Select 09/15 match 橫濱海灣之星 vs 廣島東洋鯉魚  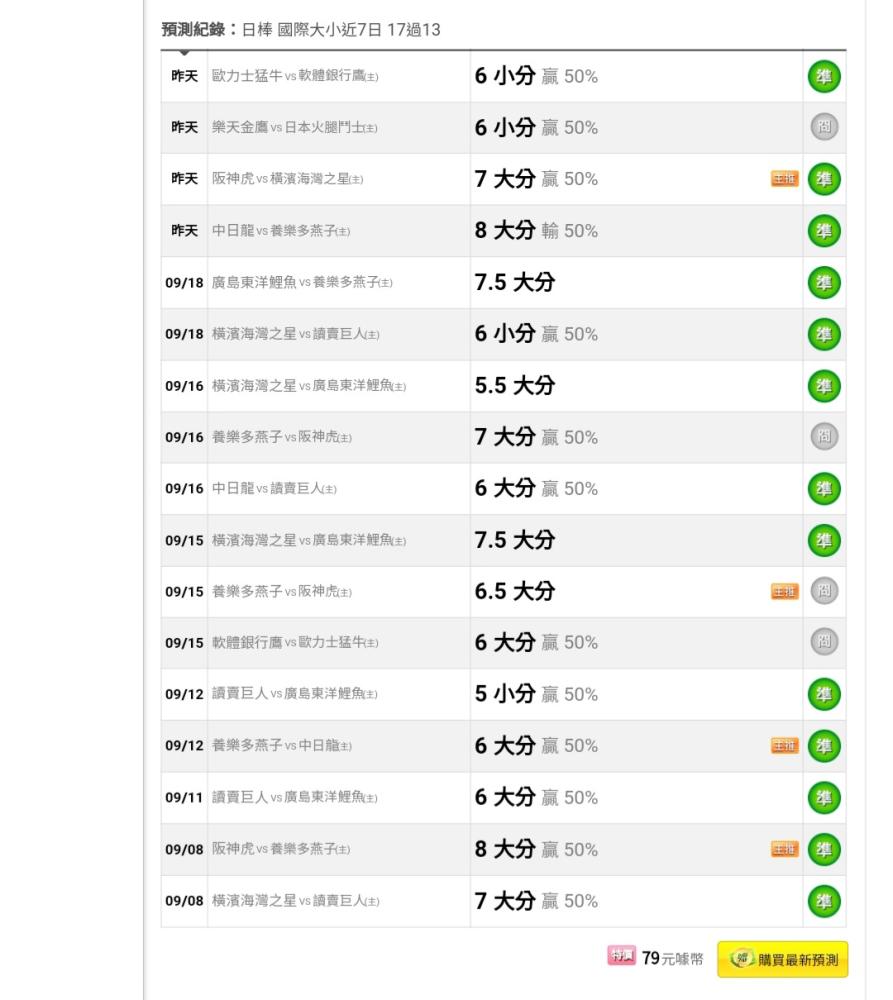(x=309, y=540)
